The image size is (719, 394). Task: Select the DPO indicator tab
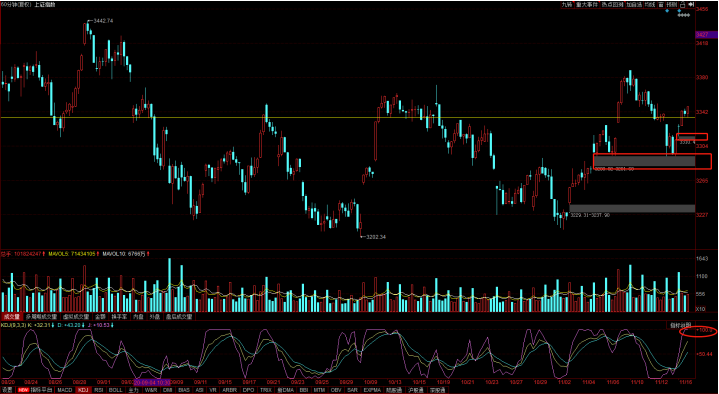[249, 390]
